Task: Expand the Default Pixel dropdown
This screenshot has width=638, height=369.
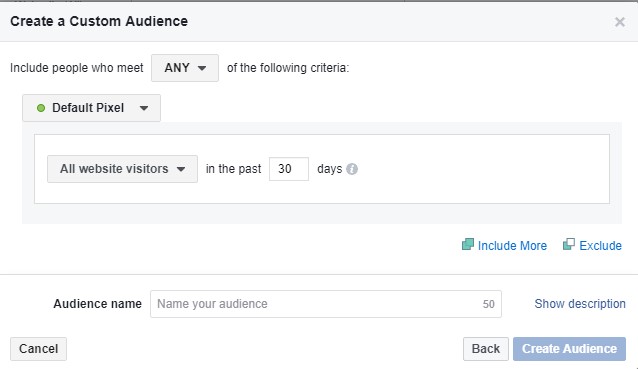Action: pyautogui.click(x=92, y=108)
